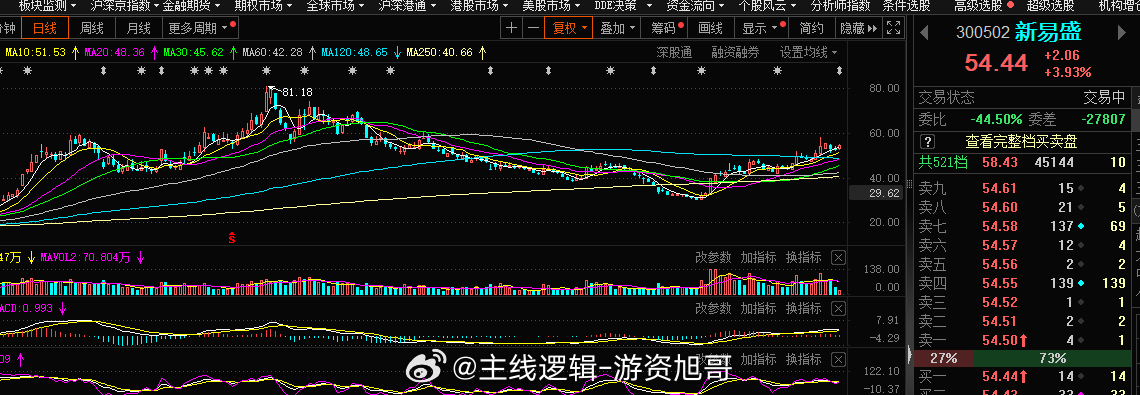1140x395 pixels.
Task: Open 沪深京指数 menu
Action: (123, 6)
